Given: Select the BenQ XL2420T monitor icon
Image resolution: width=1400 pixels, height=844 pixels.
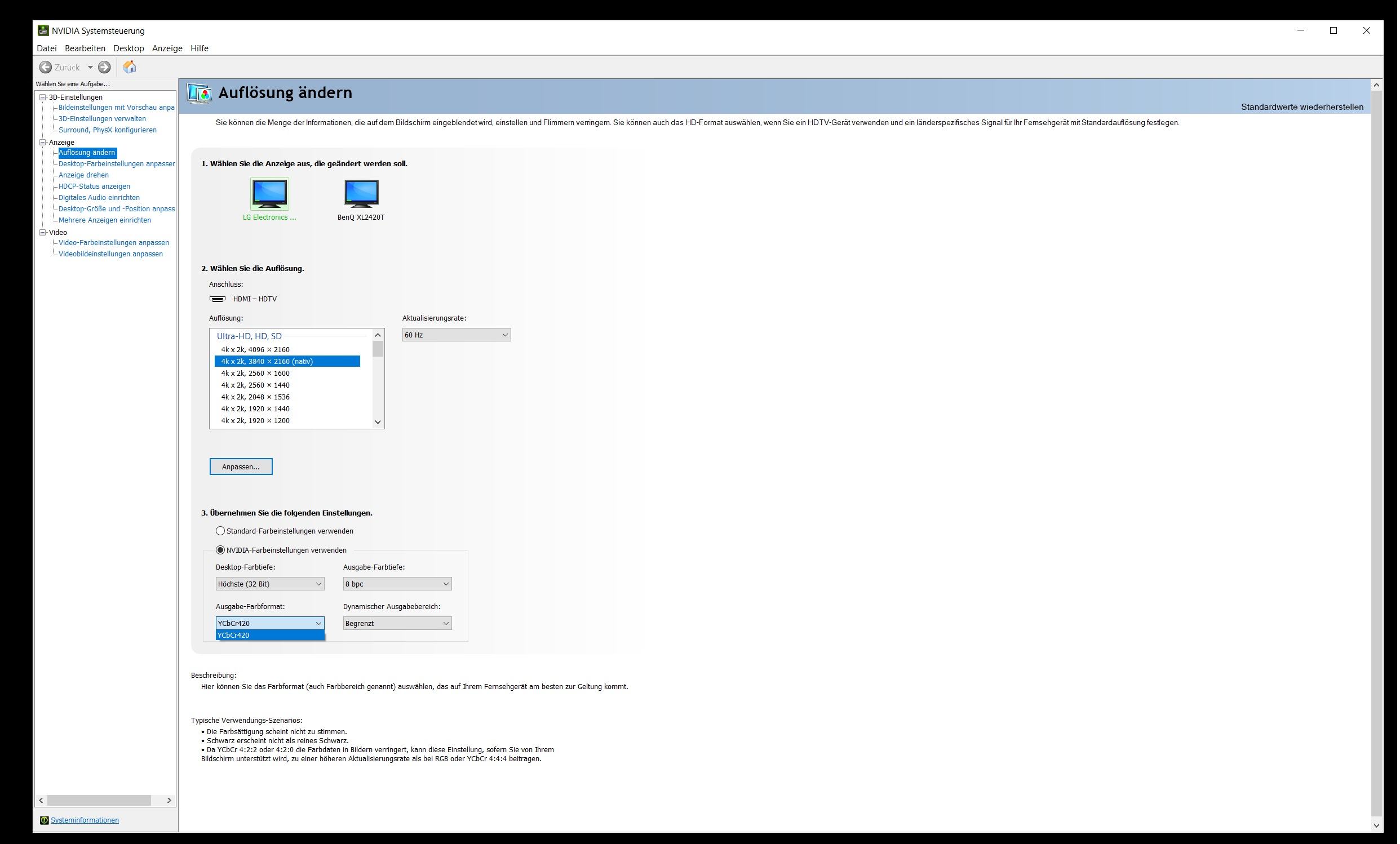Looking at the screenshot, I should 361,193.
